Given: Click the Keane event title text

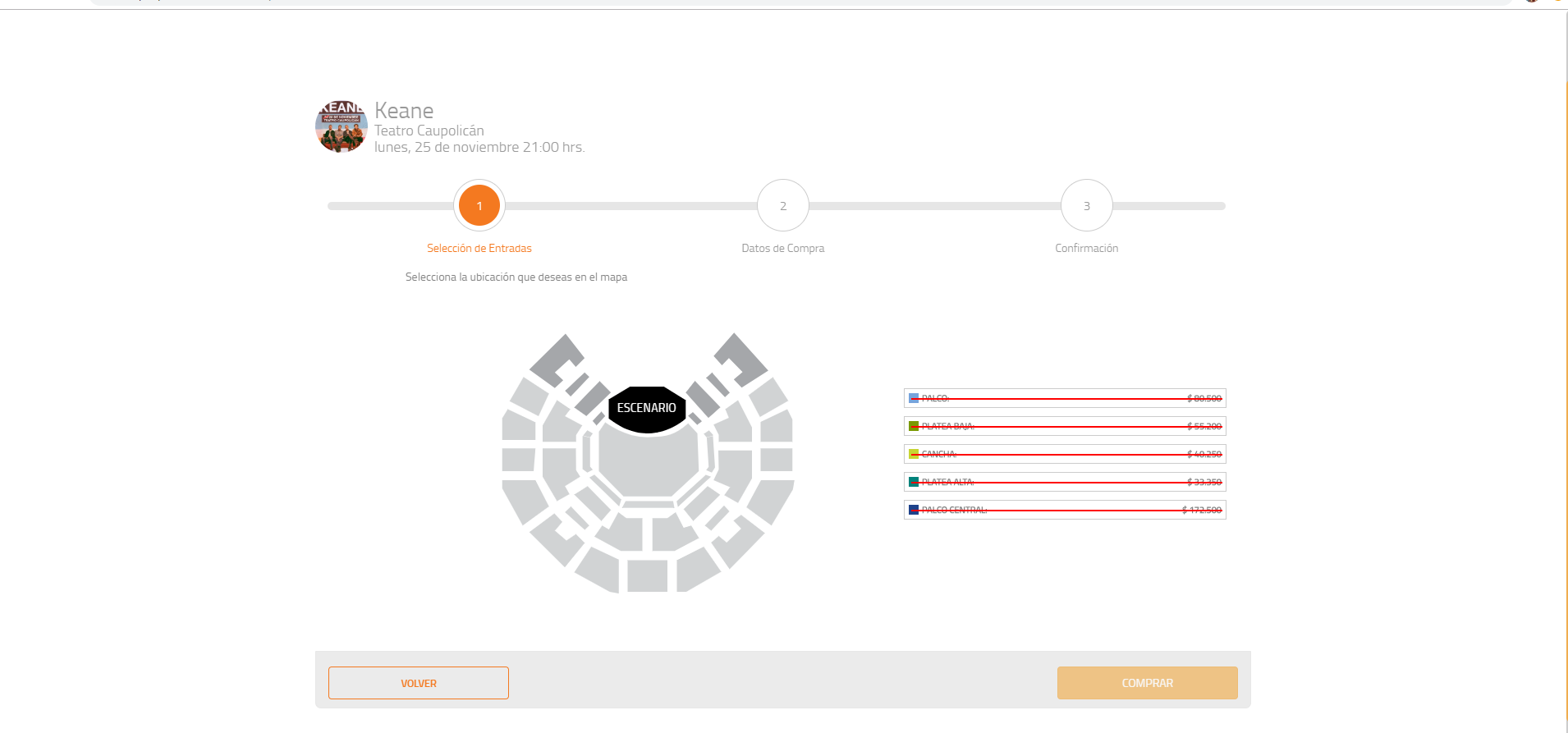Looking at the screenshot, I should point(404,111).
